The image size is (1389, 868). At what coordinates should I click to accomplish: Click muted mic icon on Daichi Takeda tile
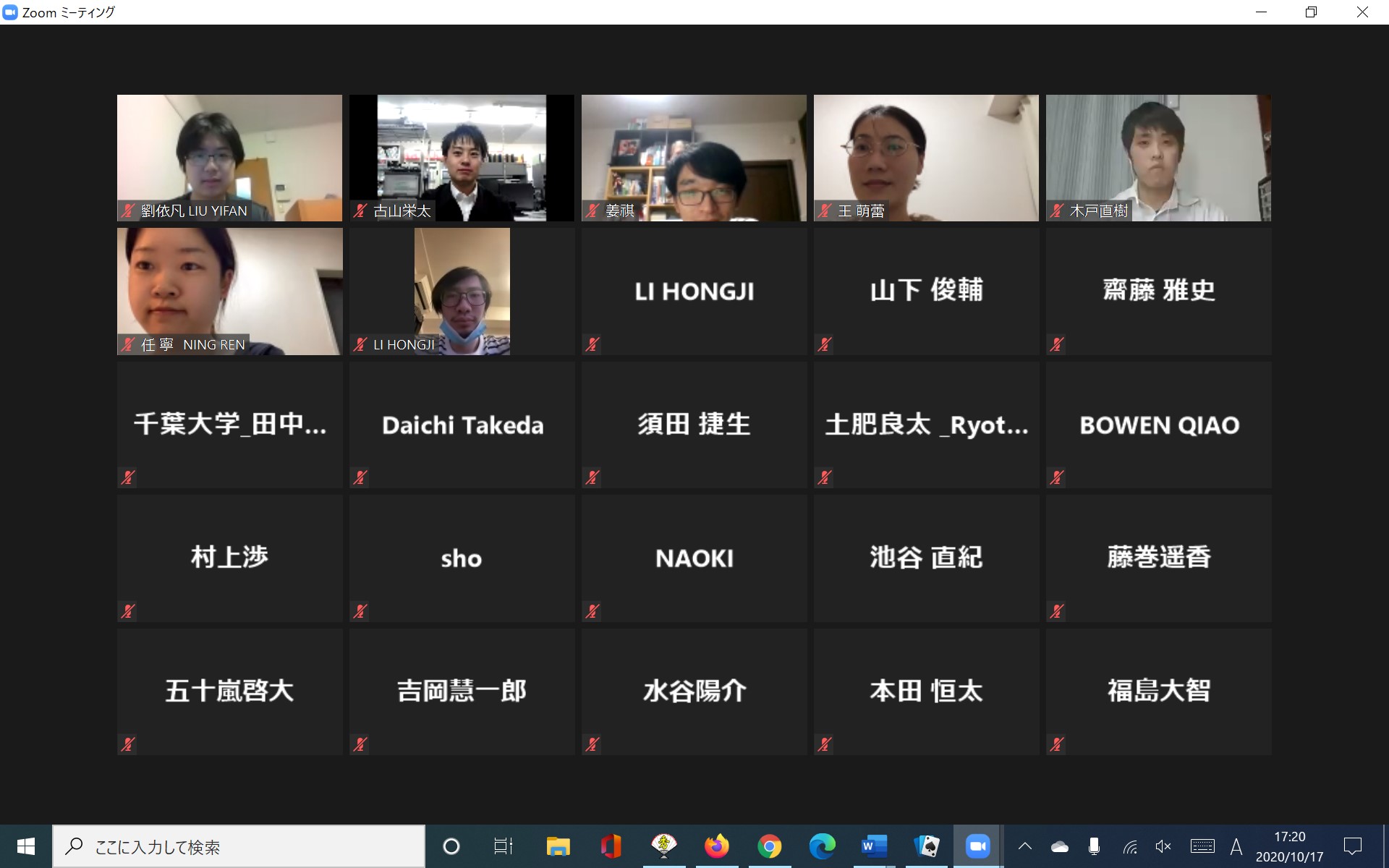360,477
